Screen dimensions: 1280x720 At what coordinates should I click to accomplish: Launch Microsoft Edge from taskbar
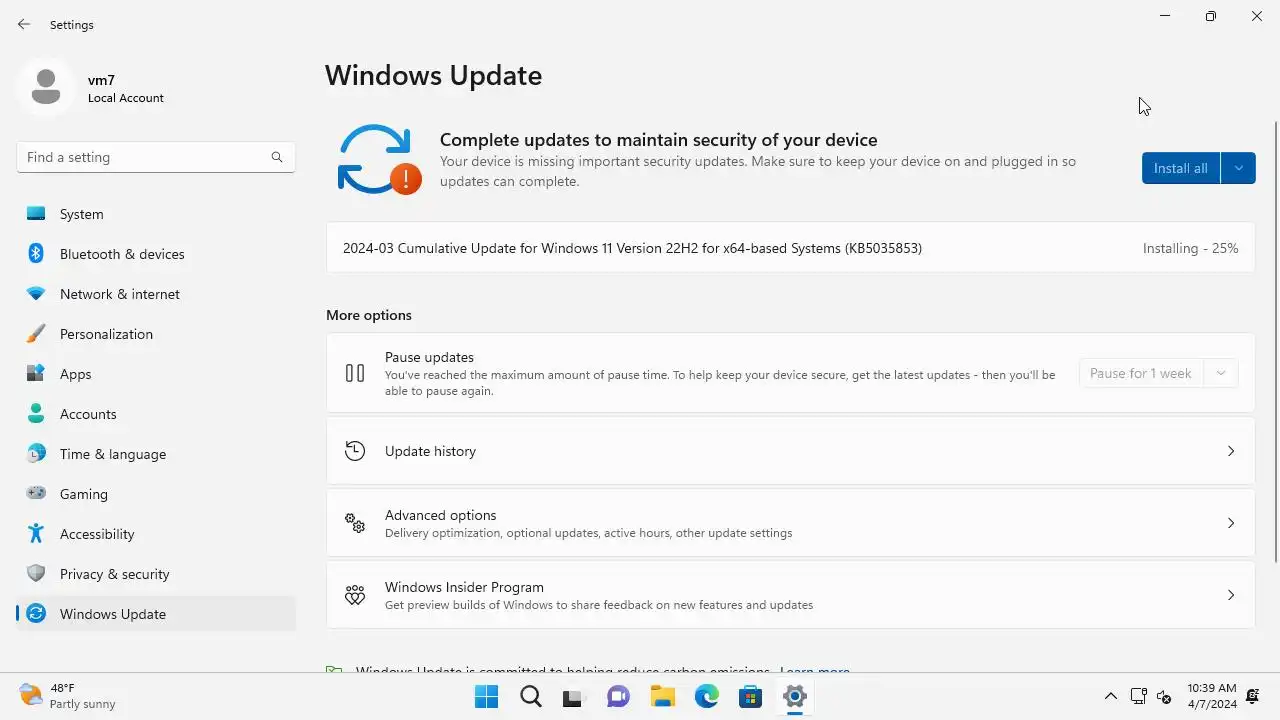706,697
